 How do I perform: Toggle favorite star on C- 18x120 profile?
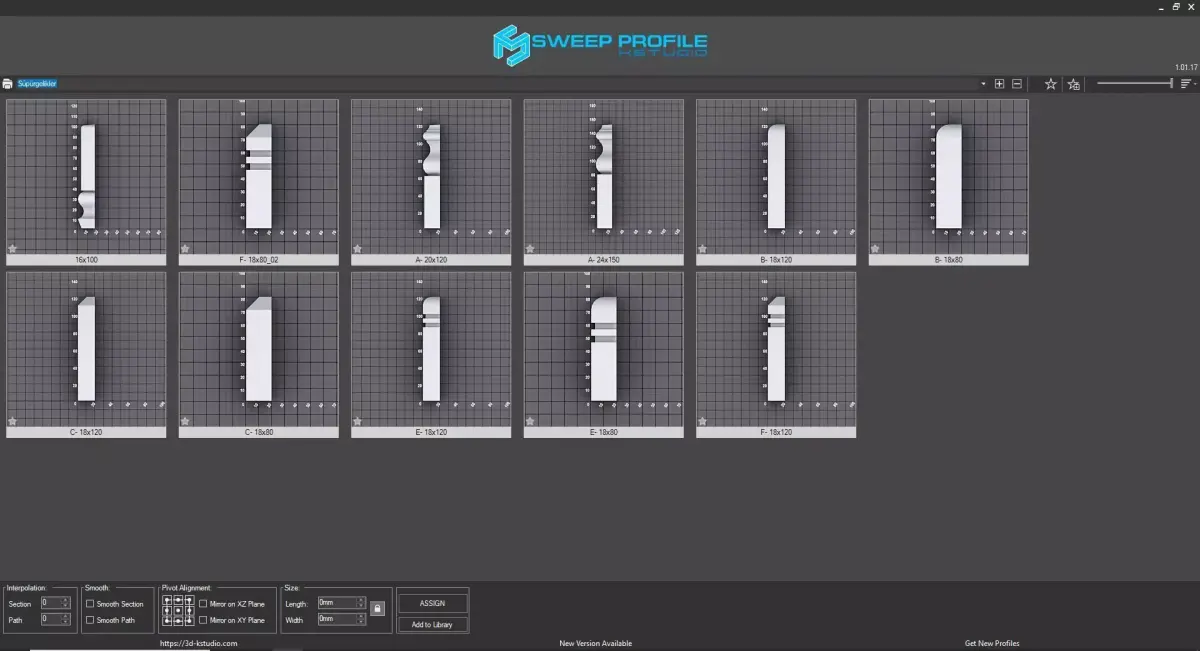[13, 421]
